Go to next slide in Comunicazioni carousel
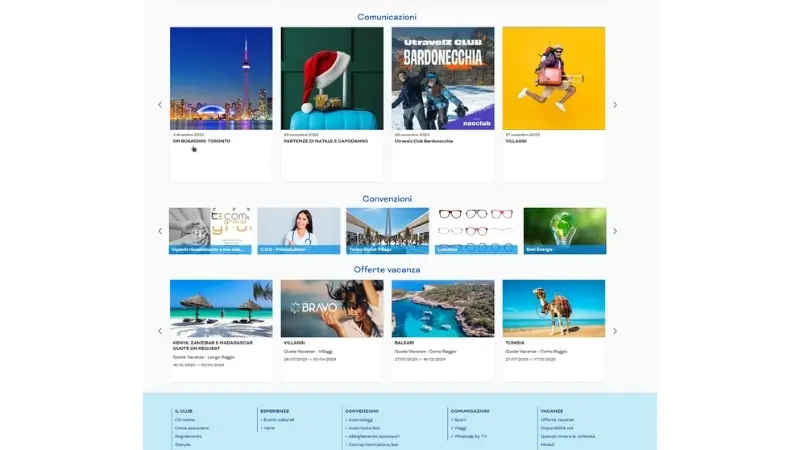The image size is (800, 450). click(615, 105)
